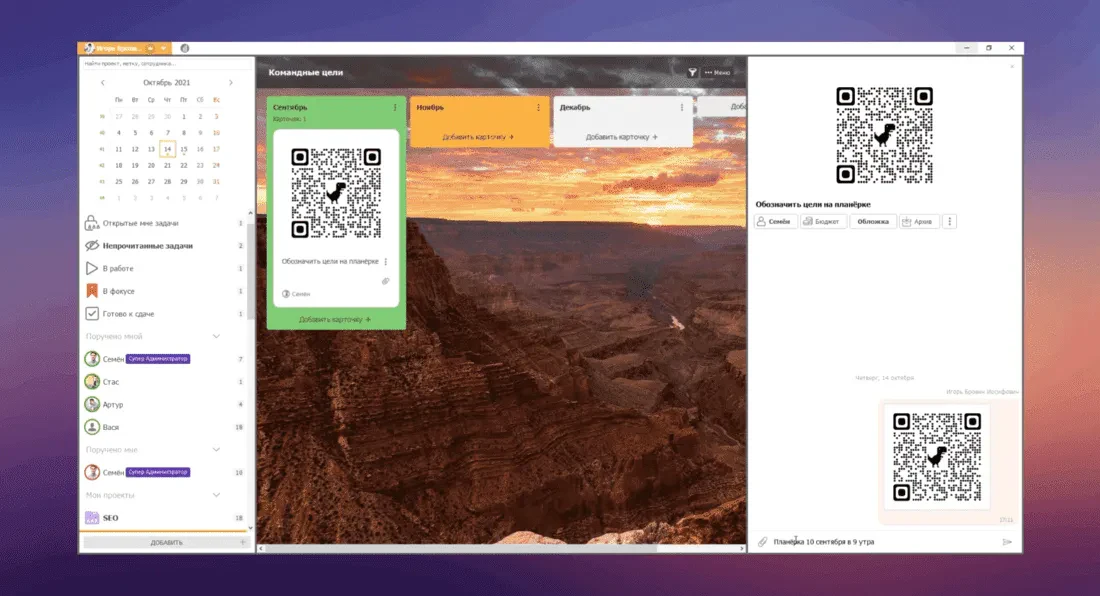Send the chat message with arrow icon

click(x=1007, y=542)
